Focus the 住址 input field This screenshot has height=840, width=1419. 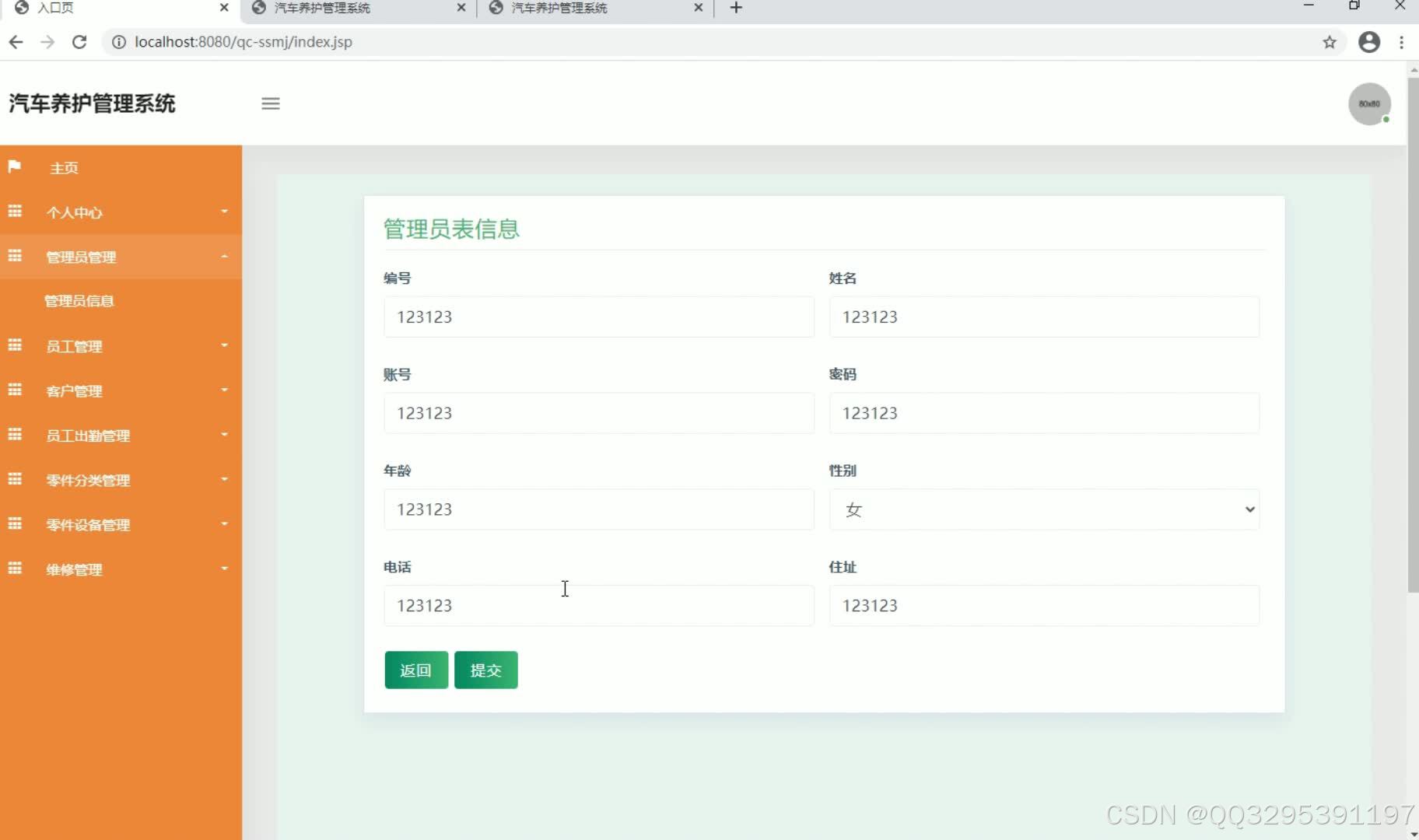(1044, 605)
